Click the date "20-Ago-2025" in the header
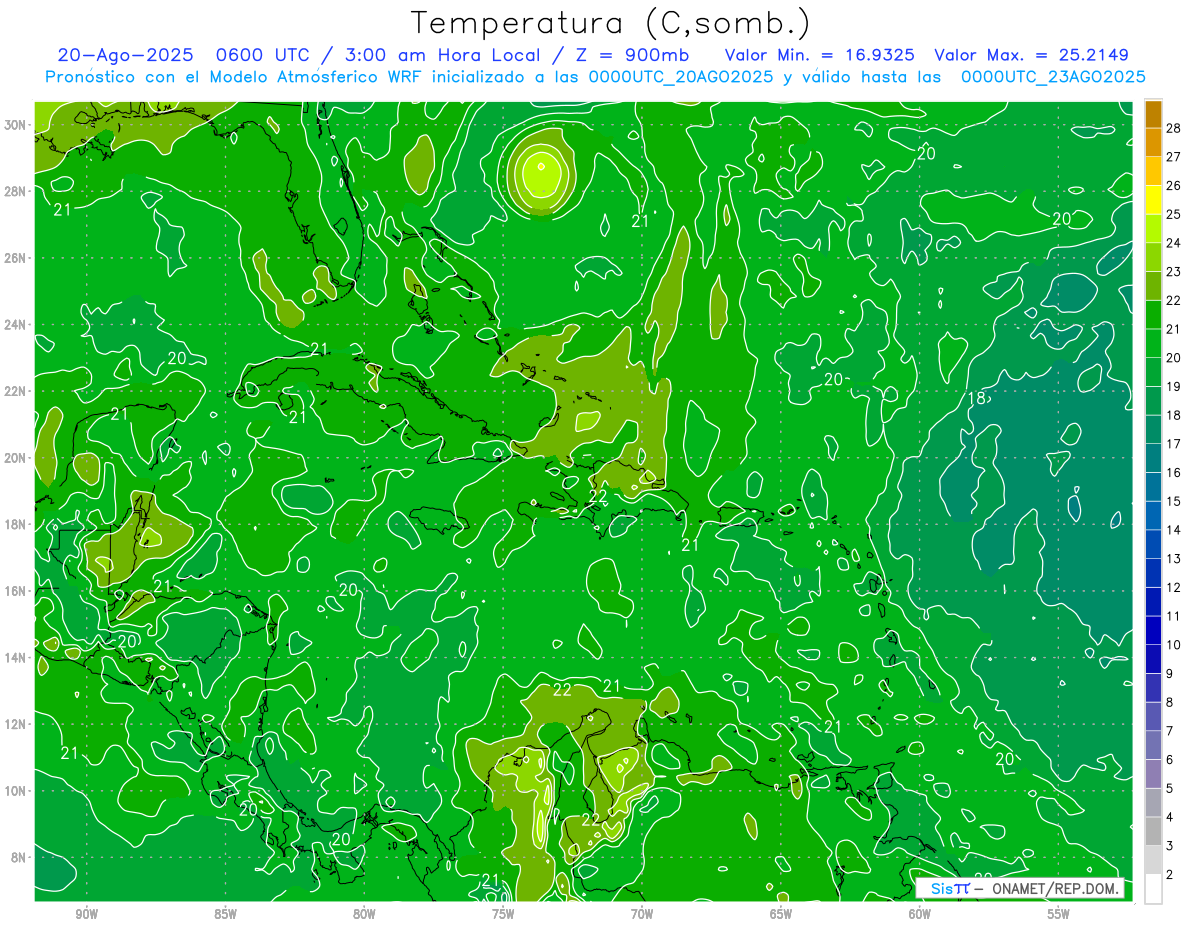Viewport: 1200px width, 927px height. [x=125, y=55]
